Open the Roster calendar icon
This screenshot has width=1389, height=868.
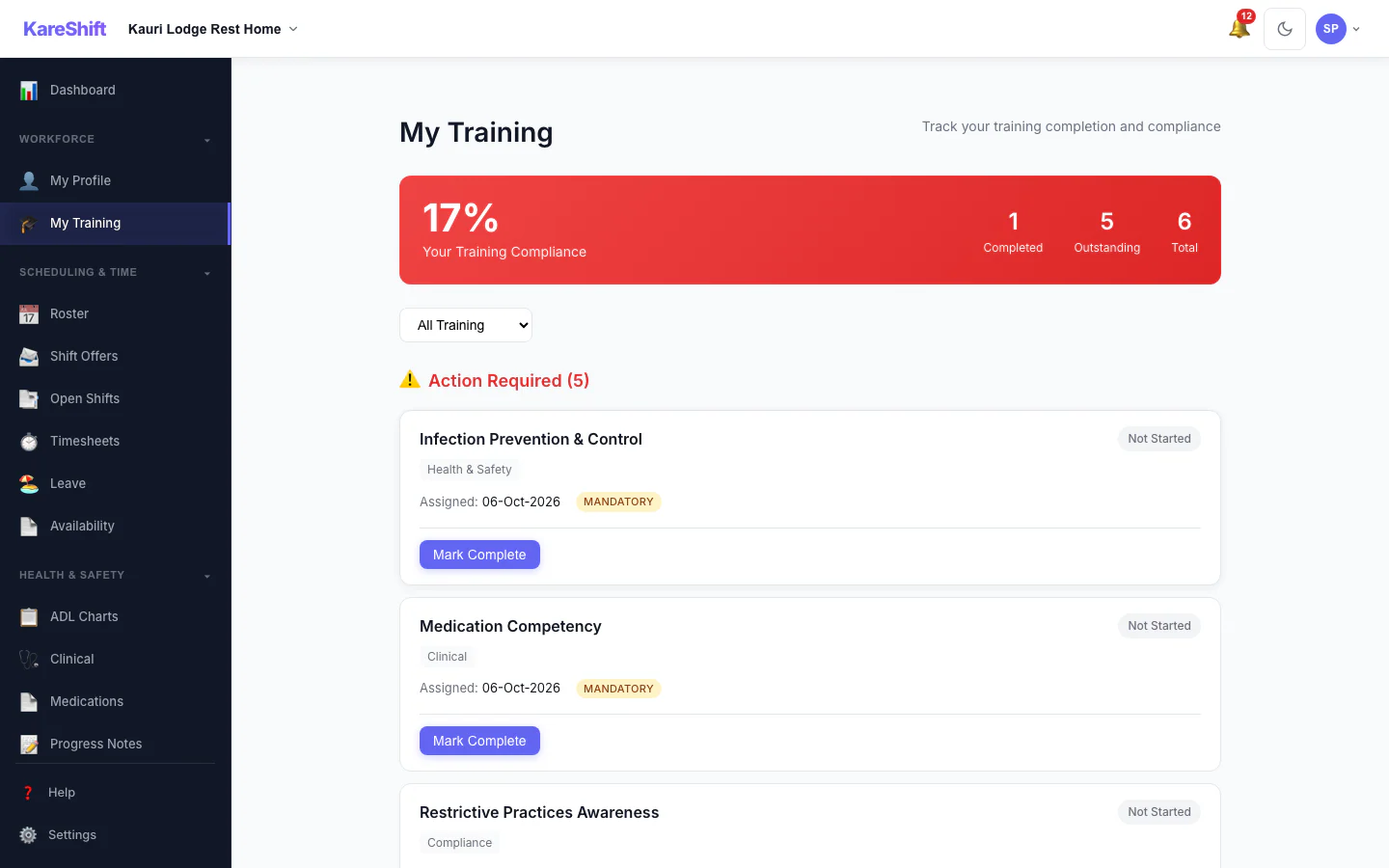point(29,314)
